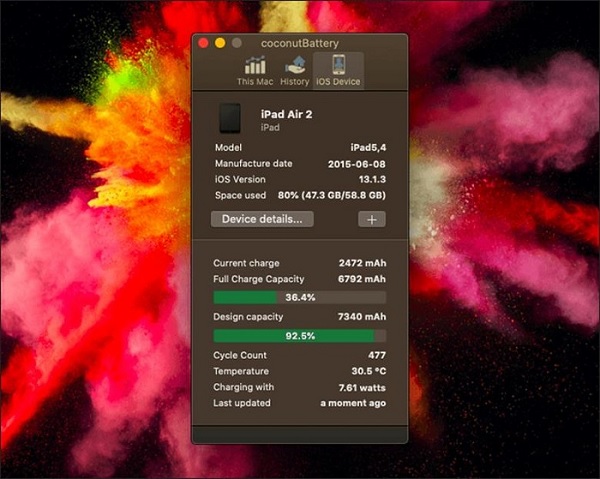
Task: Click the Charging with 7.61 watts value
Action: pos(361,387)
